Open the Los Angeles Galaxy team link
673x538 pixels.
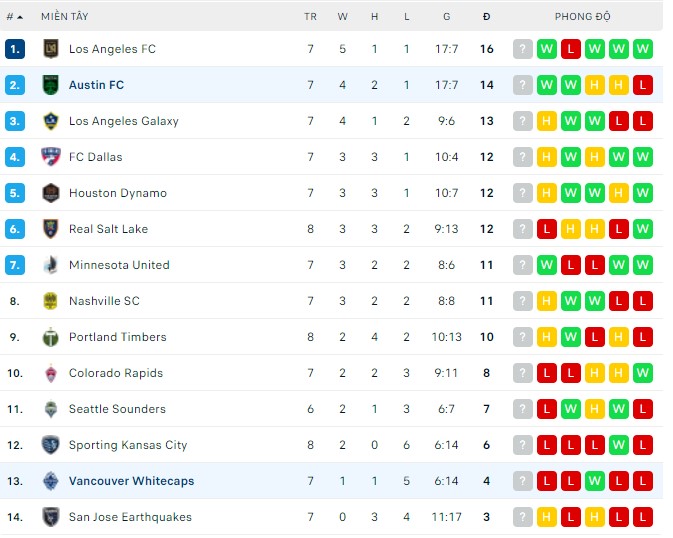124,121
